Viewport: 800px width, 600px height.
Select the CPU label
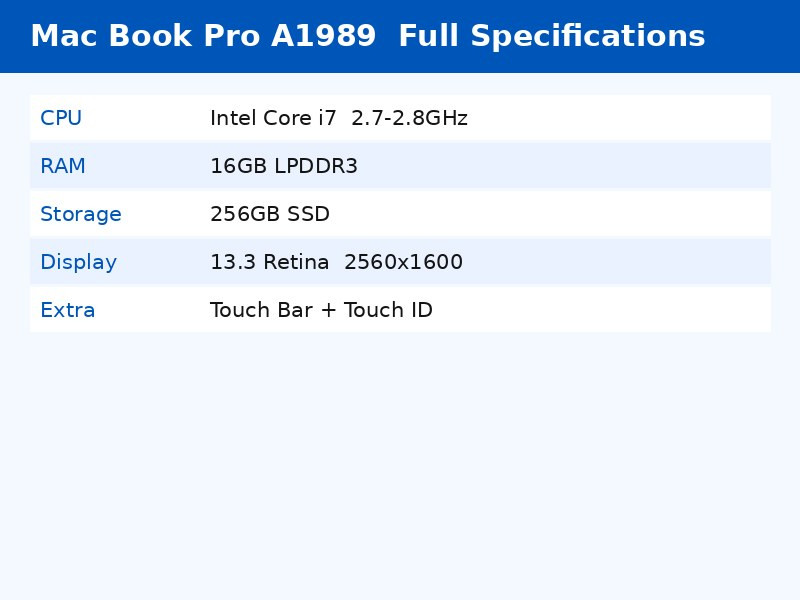tap(61, 118)
